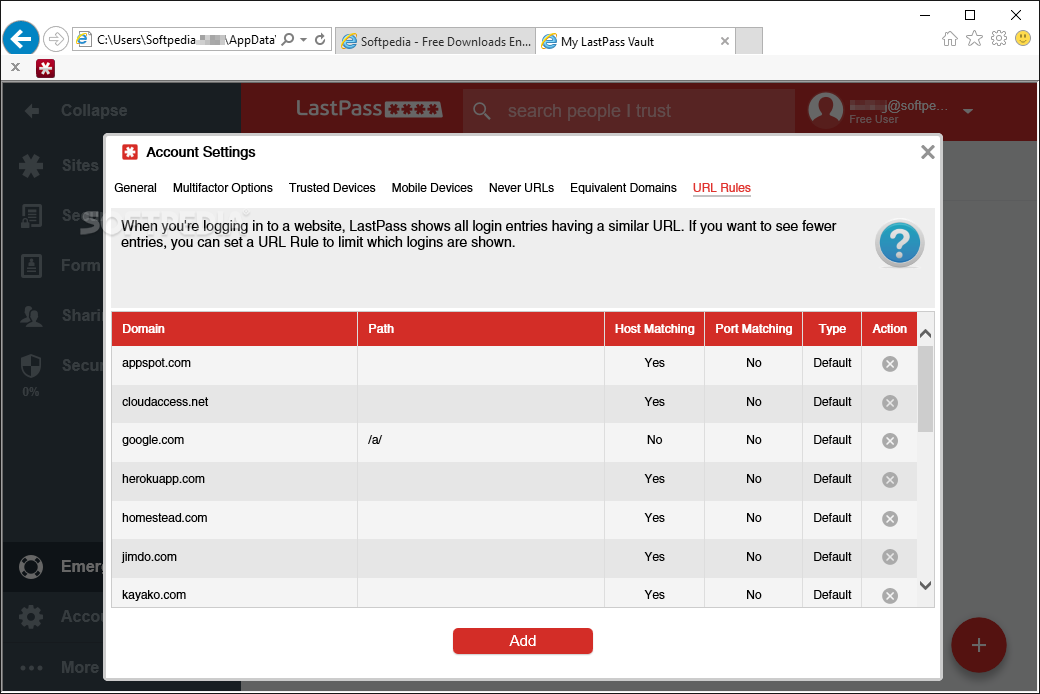Open the Favorites star icon
This screenshot has width=1040, height=694.
tap(974, 38)
